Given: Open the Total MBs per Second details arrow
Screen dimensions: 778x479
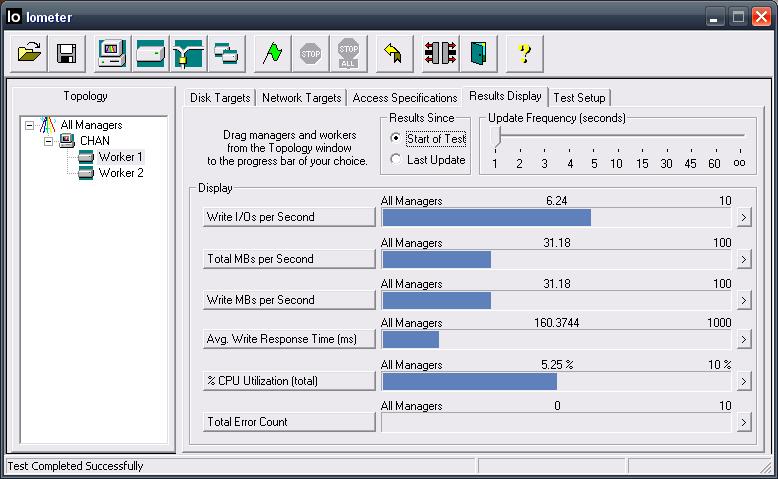Looking at the screenshot, I should pos(743,260).
